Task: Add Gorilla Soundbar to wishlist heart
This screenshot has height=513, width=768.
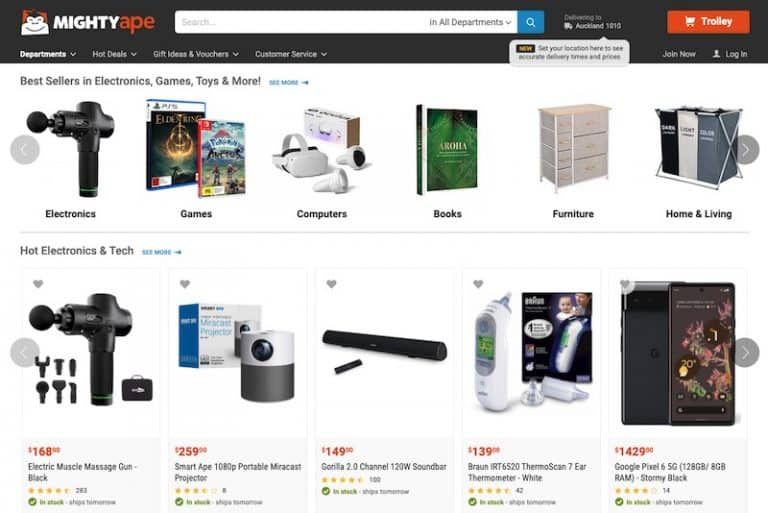Action: coord(332,284)
